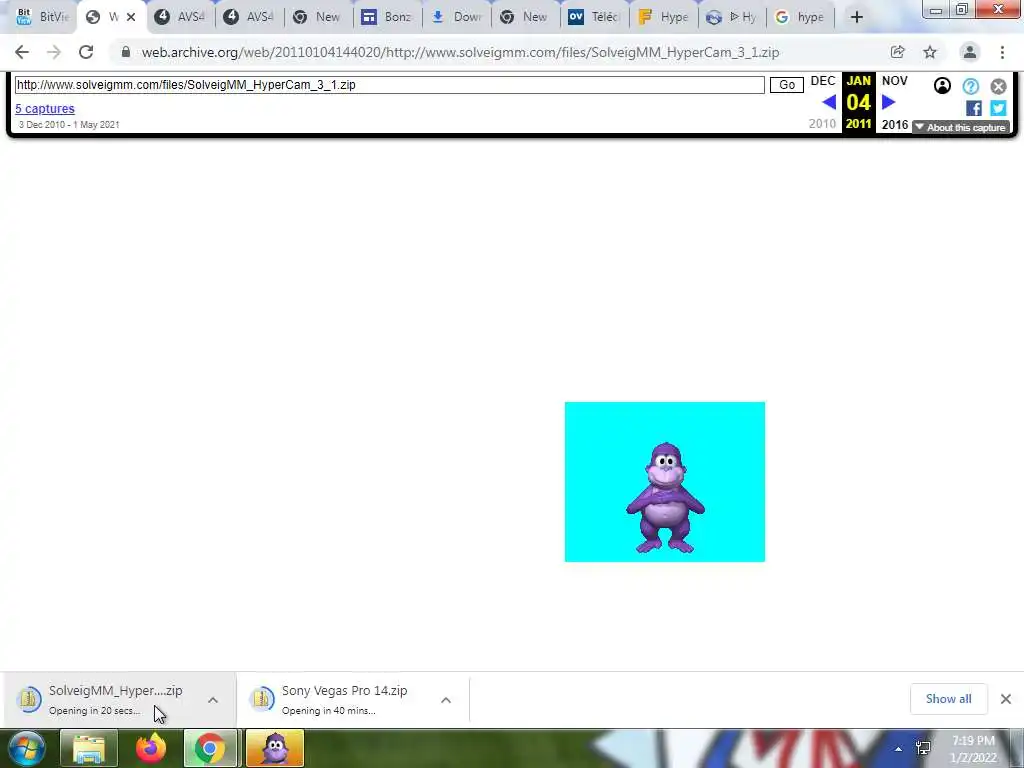Open Windows Explorer from taskbar
Viewport: 1024px width, 768px height.
(x=89, y=748)
